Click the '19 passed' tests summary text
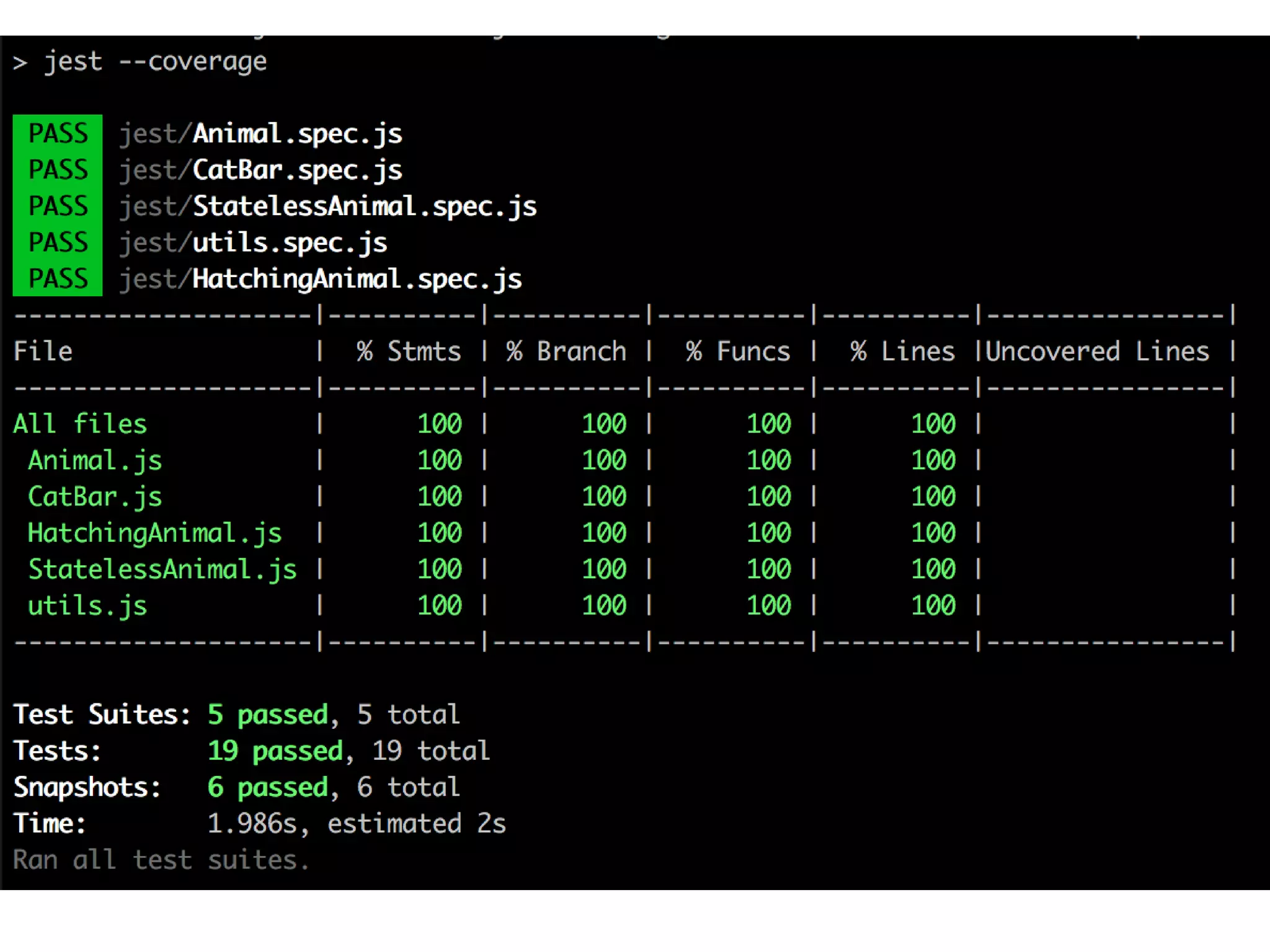The image size is (1270, 952). coord(275,751)
